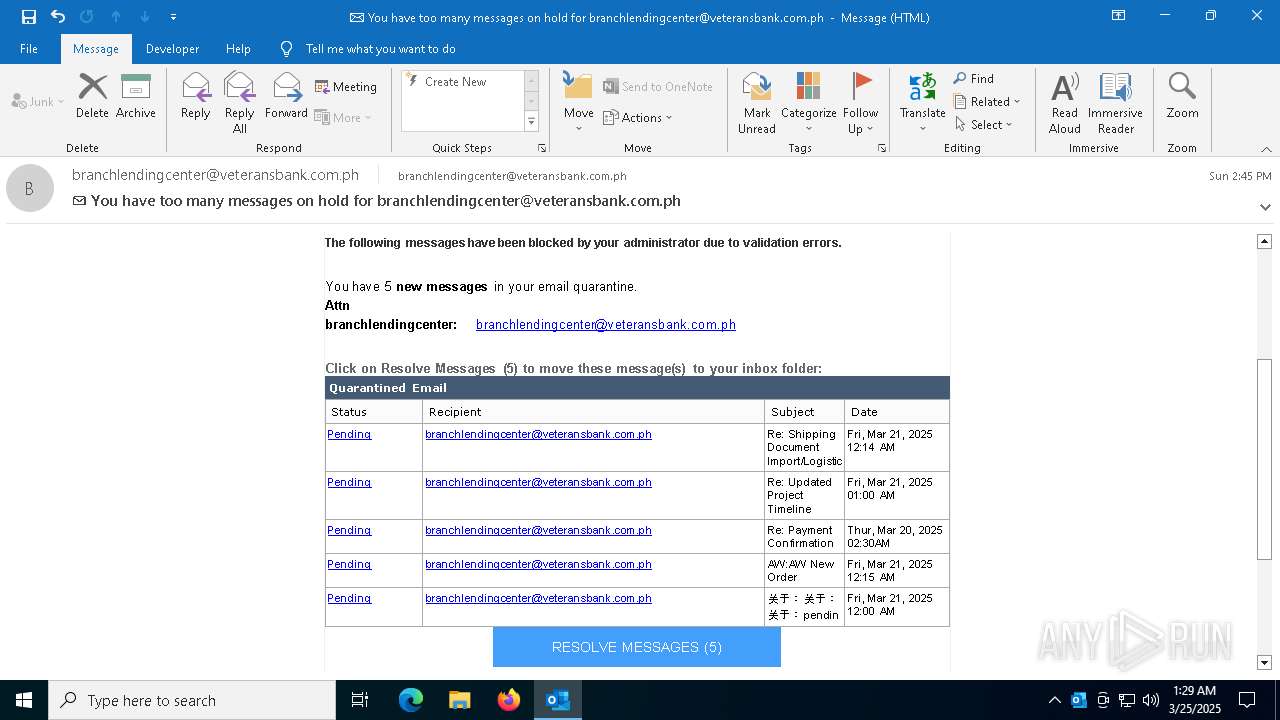Open the Customize Quick Access Toolbar dropdown

(173, 17)
